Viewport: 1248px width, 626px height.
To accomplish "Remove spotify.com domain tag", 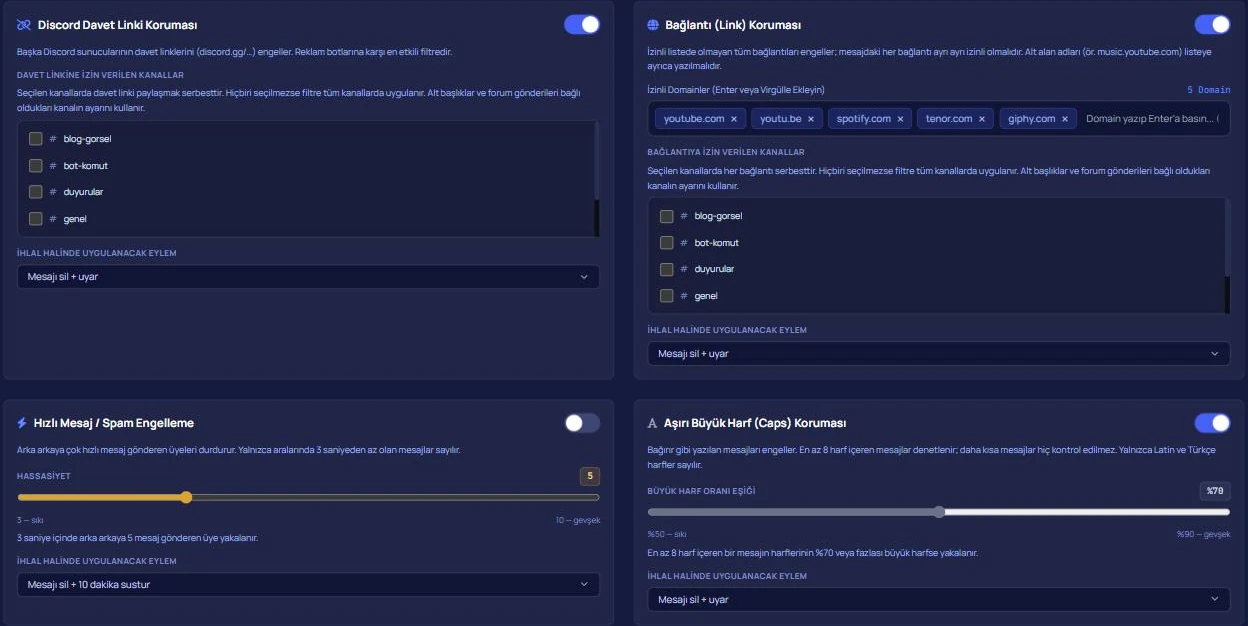I will [x=900, y=119].
